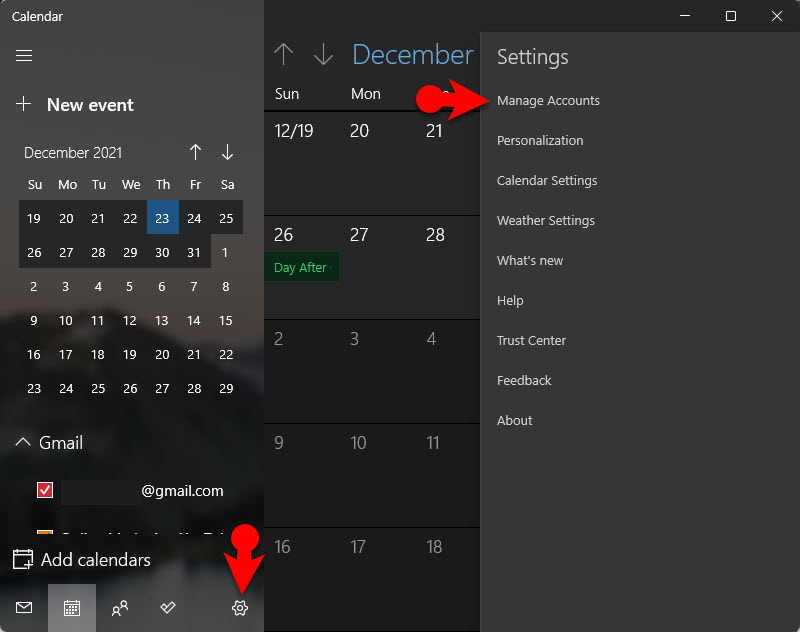The height and width of the screenshot is (632, 800).
Task: Select the Calendar icon in bottom bar
Action: 72,608
